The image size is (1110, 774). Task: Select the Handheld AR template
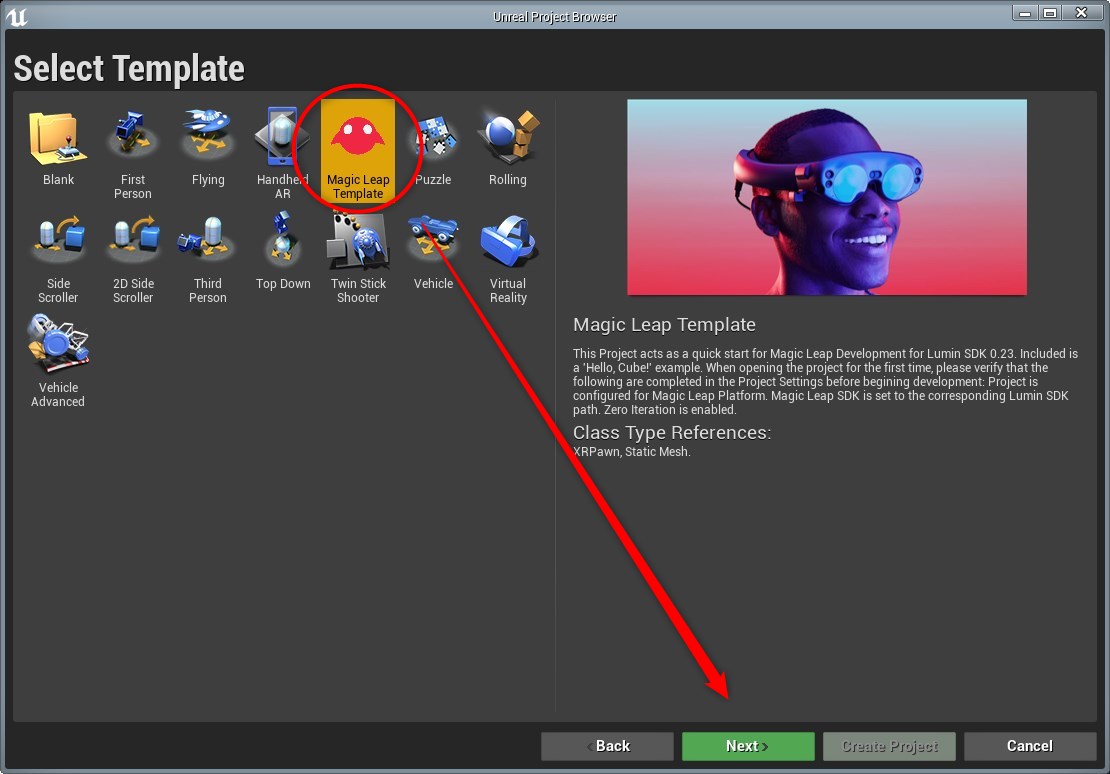pyautogui.click(x=282, y=150)
